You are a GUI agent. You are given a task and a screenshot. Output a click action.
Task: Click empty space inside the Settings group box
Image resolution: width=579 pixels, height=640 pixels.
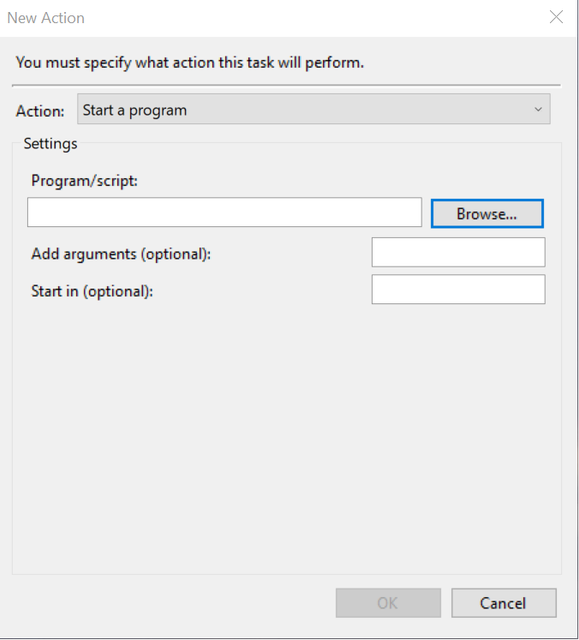pyautogui.click(x=286, y=429)
